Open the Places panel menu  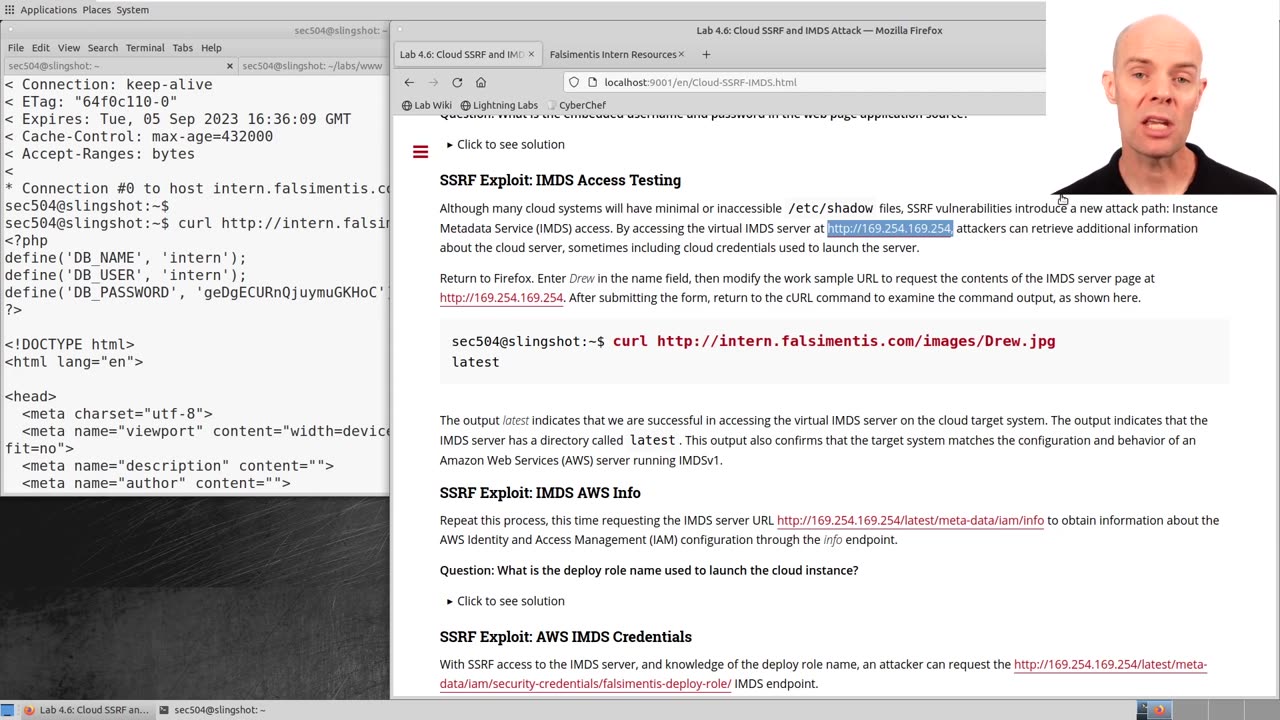[x=97, y=10]
